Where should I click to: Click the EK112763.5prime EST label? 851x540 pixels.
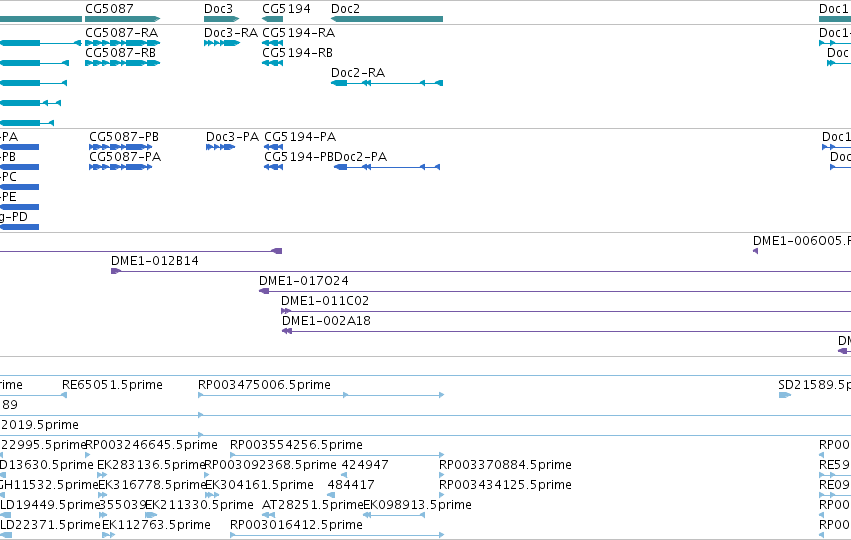pos(156,525)
